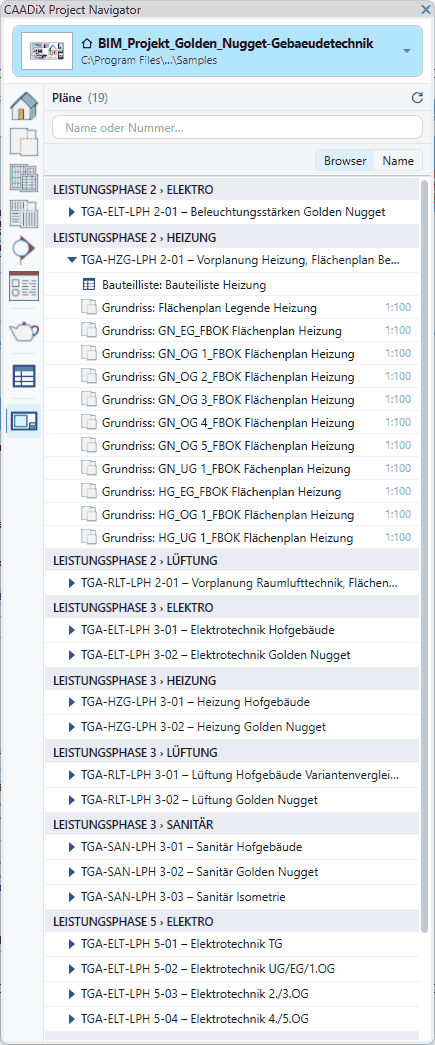
Task: Click LEISTUNGSPHASE 3 › LÜFTUNG group header
Action: [233, 752]
